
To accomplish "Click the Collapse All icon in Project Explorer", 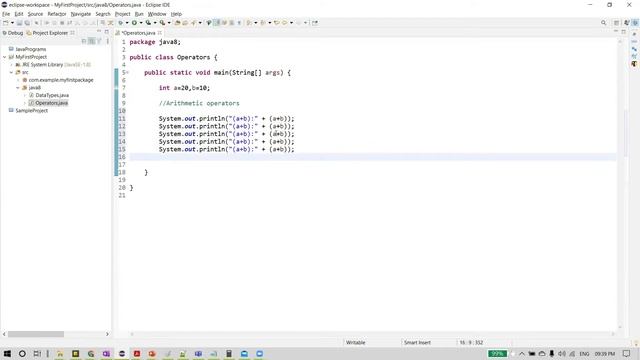I will coord(84,41).
